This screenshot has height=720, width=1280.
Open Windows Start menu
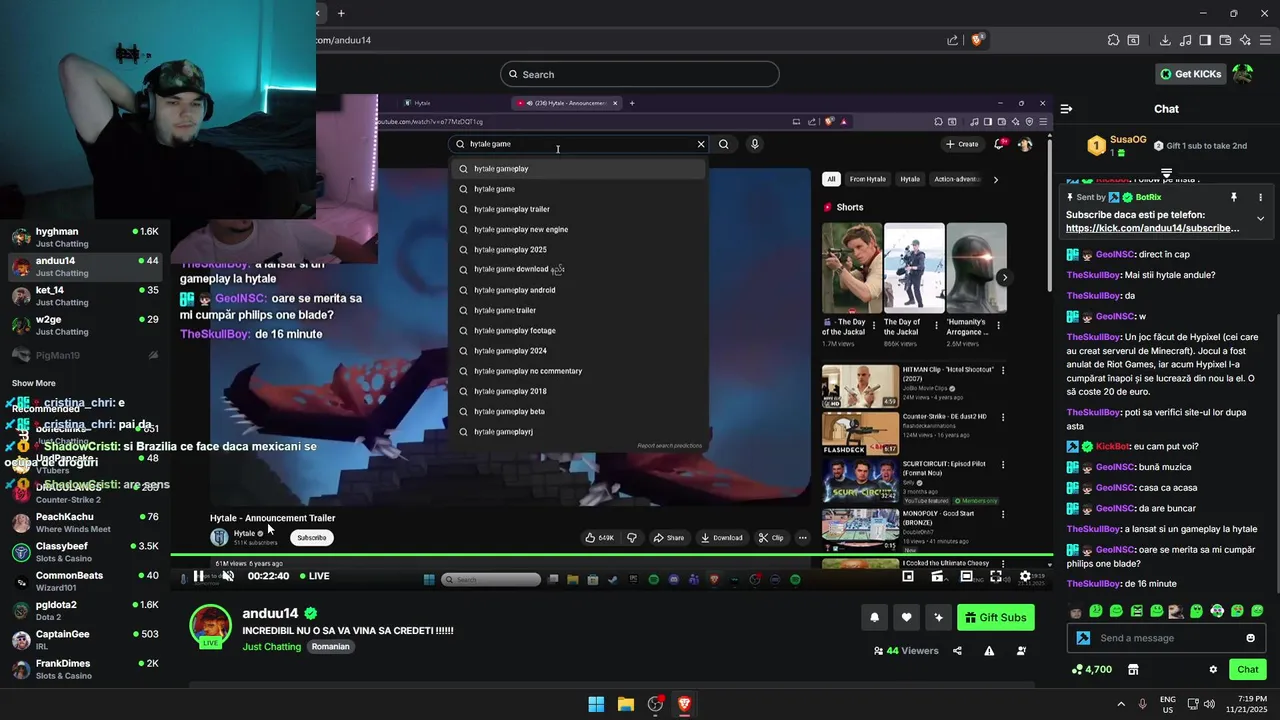(596, 704)
